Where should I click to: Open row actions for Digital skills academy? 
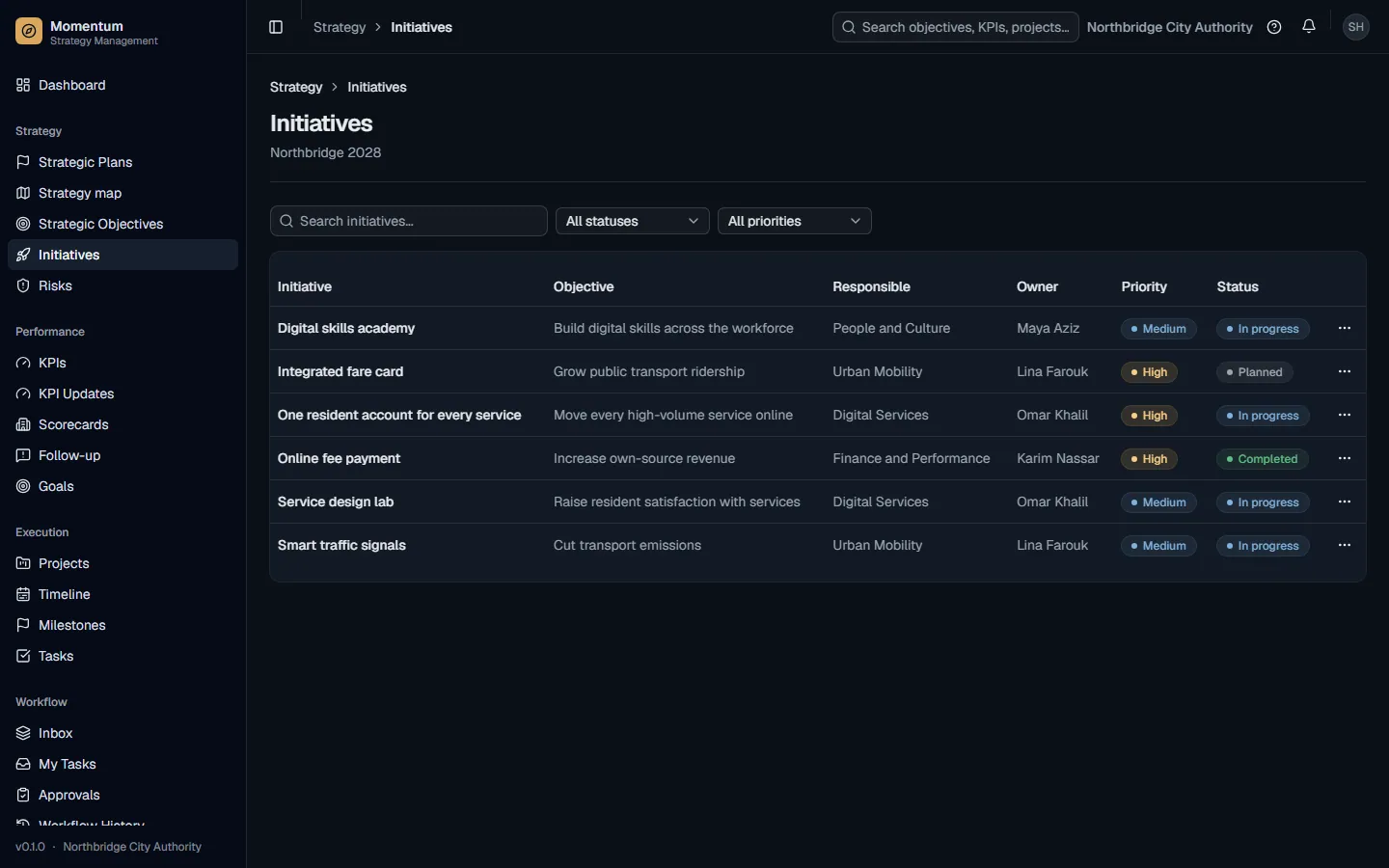click(x=1345, y=328)
